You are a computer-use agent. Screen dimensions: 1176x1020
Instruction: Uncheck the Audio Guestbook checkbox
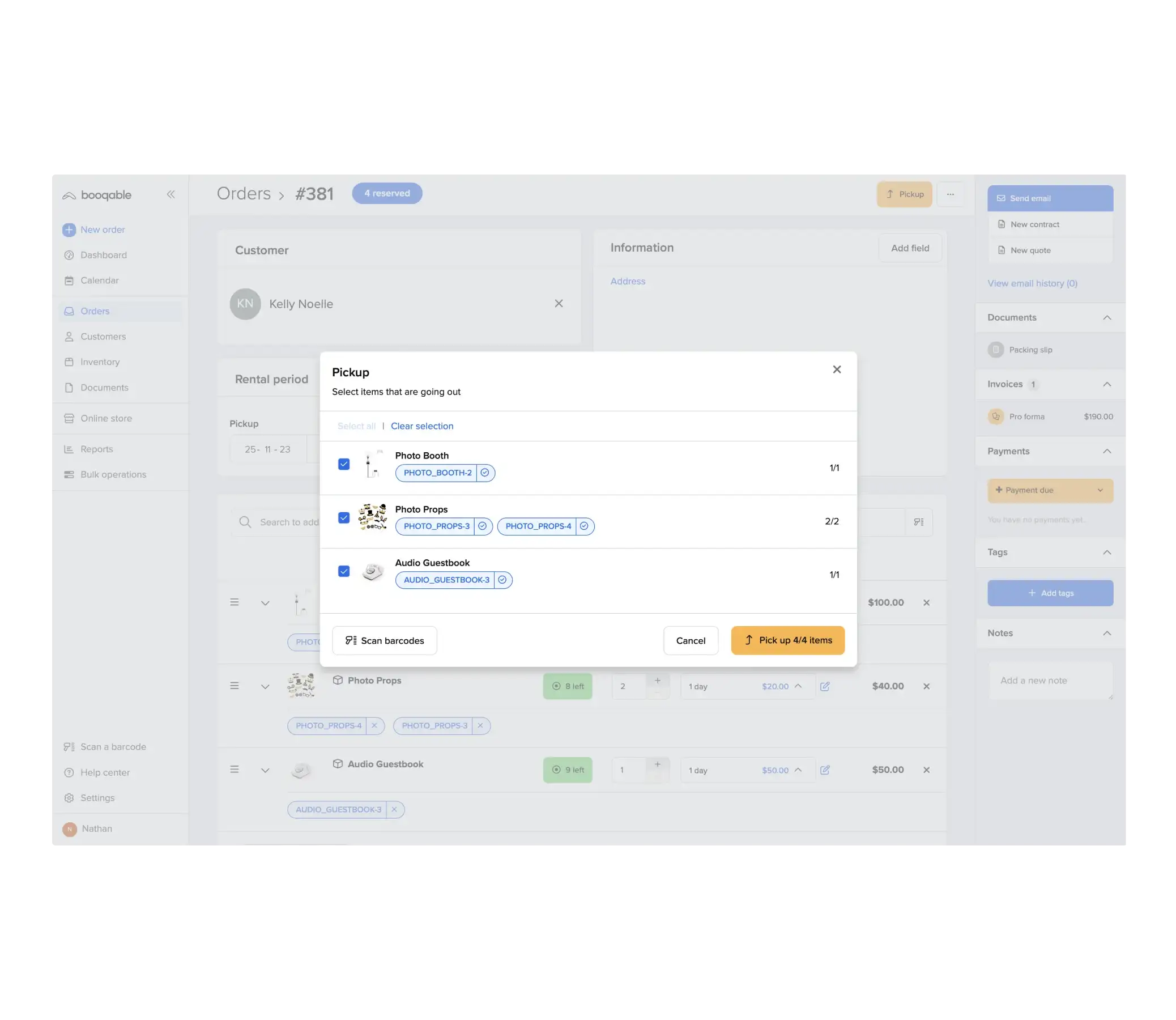(x=344, y=571)
